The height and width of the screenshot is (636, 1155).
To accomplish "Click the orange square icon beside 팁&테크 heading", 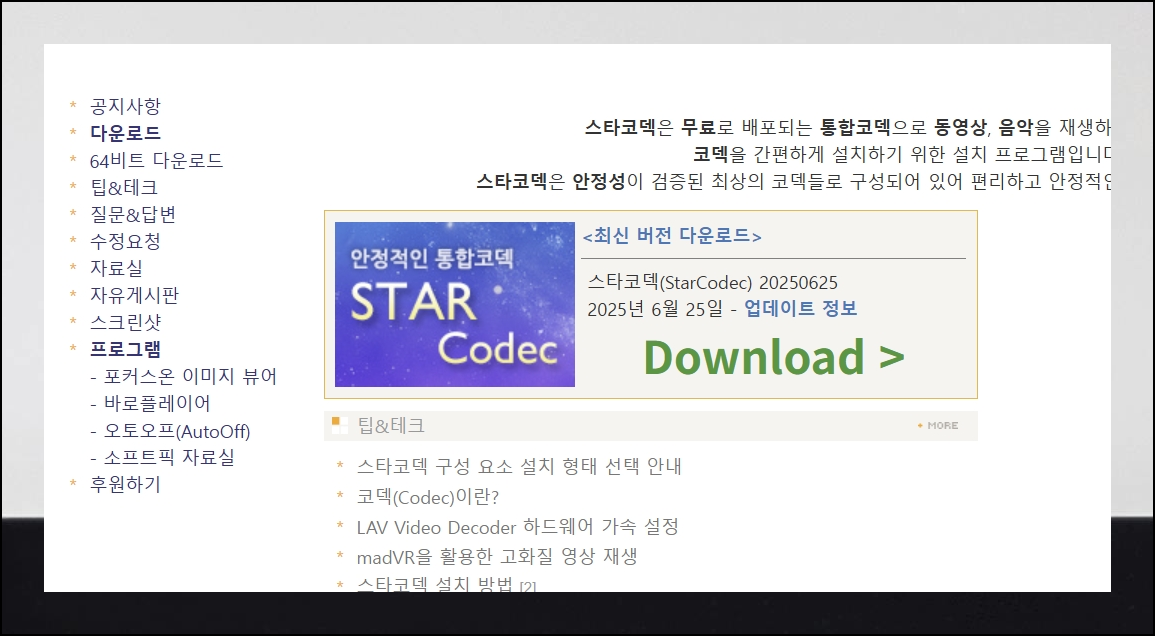I will tap(339, 425).
